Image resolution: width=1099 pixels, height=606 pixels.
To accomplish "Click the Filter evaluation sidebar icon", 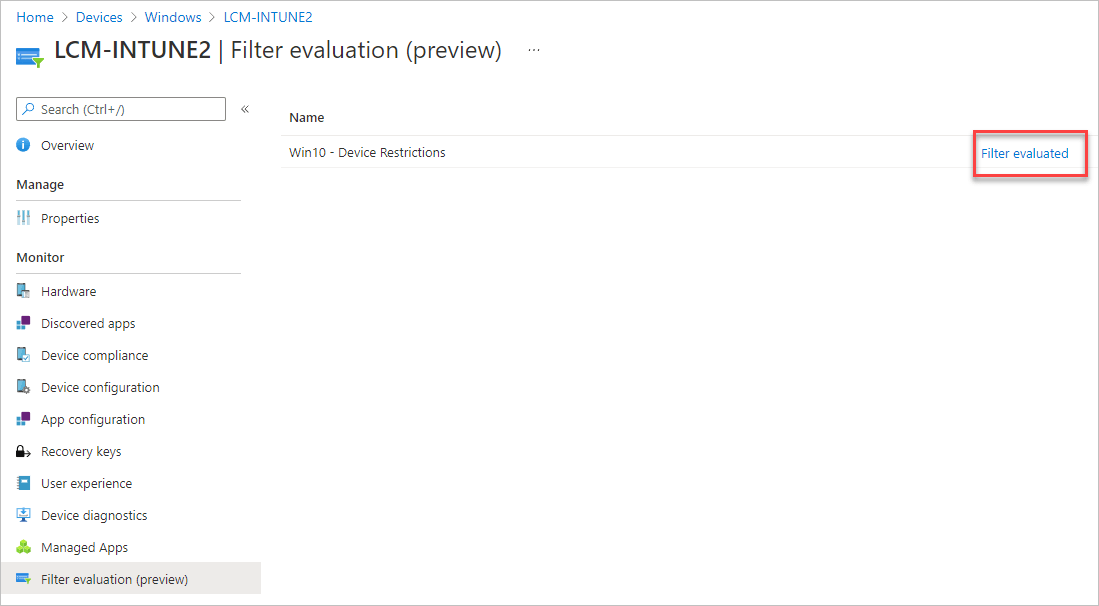I will coord(23,579).
